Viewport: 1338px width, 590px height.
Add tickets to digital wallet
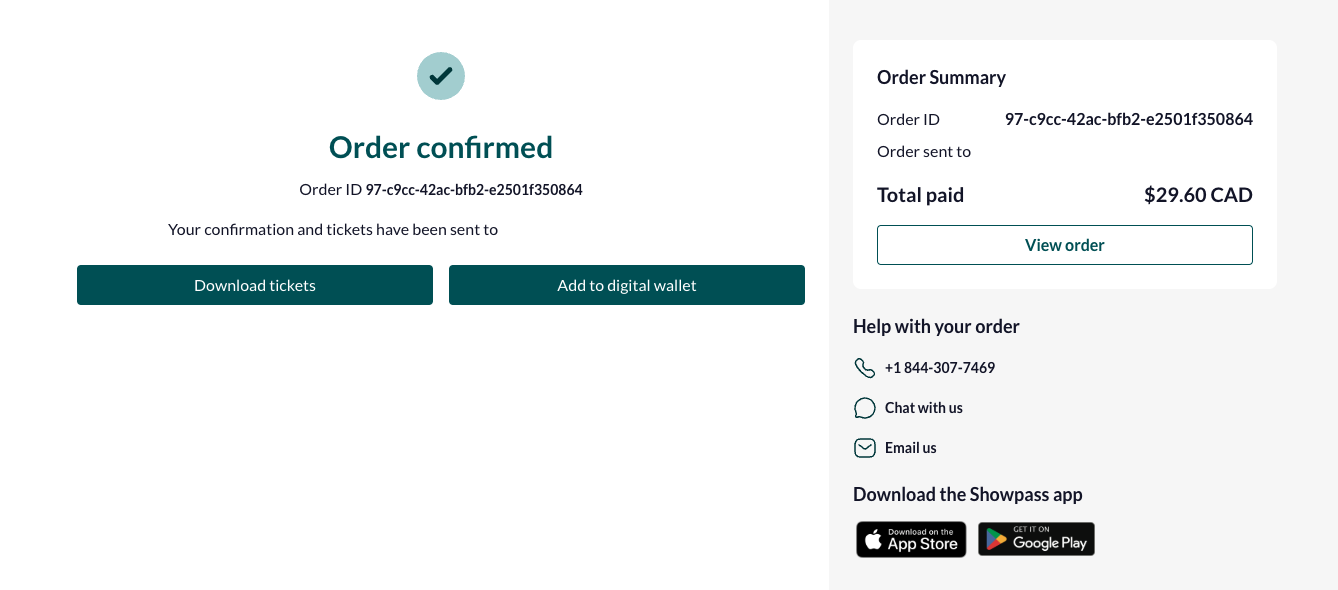pyautogui.click(x=627, y=285)
